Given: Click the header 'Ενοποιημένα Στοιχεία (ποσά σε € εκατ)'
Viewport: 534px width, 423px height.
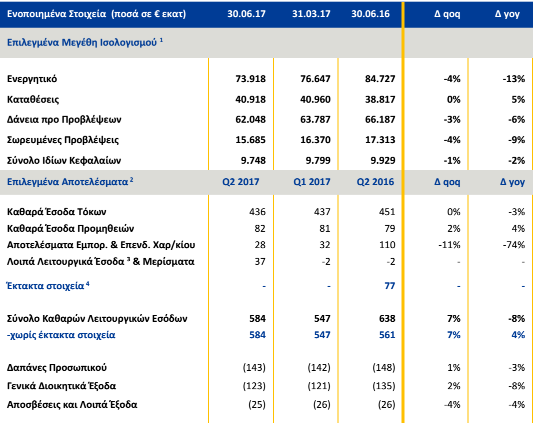Looking at the screenshot, I should click(96, 14).
